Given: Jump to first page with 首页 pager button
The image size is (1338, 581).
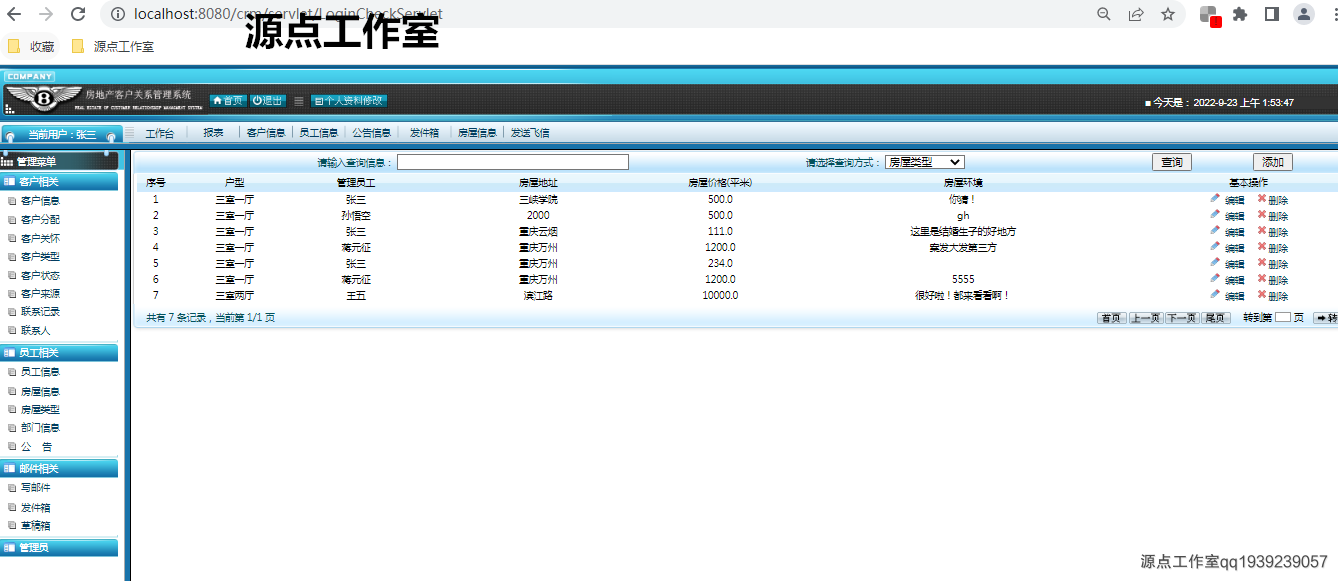Looking at the screenshot, I should [x=1111, y=318].
